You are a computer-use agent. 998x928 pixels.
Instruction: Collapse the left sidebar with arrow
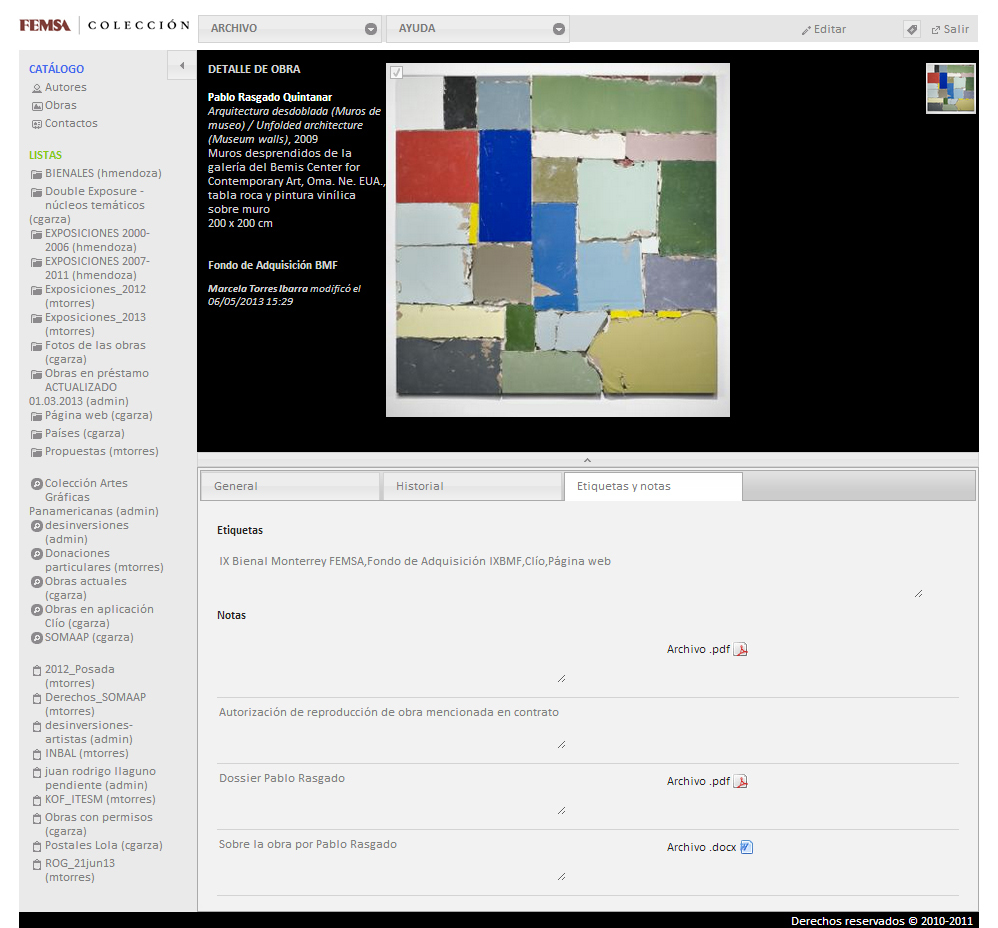(x=182, y=66)
